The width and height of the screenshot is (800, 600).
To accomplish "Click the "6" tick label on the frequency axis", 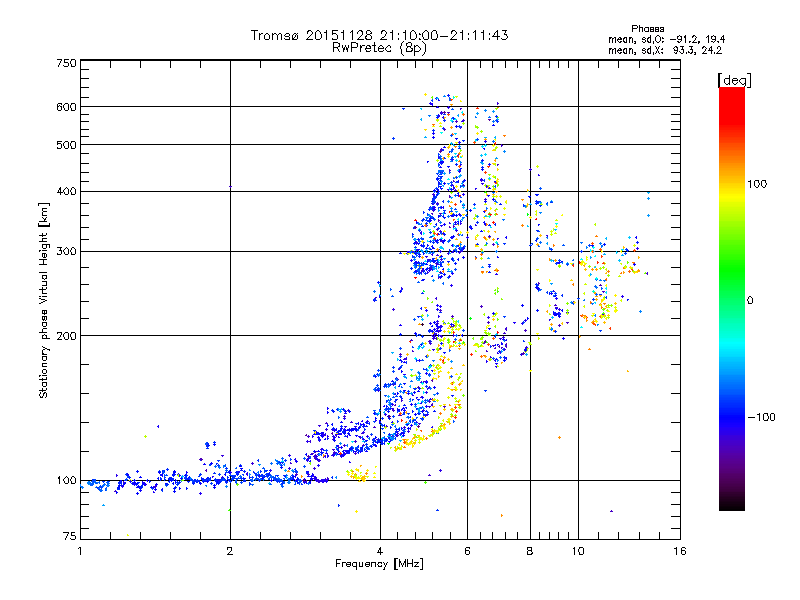I will tap(467, 551).
